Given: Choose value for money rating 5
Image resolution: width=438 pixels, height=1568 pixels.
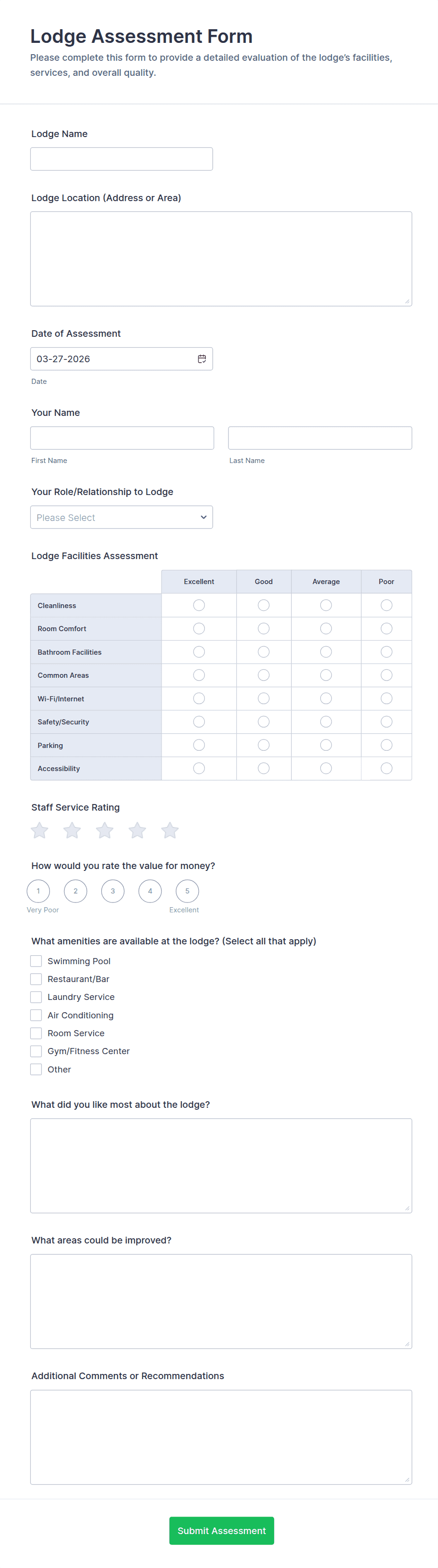Looking at the screenshot, I should tap(187, 891).
